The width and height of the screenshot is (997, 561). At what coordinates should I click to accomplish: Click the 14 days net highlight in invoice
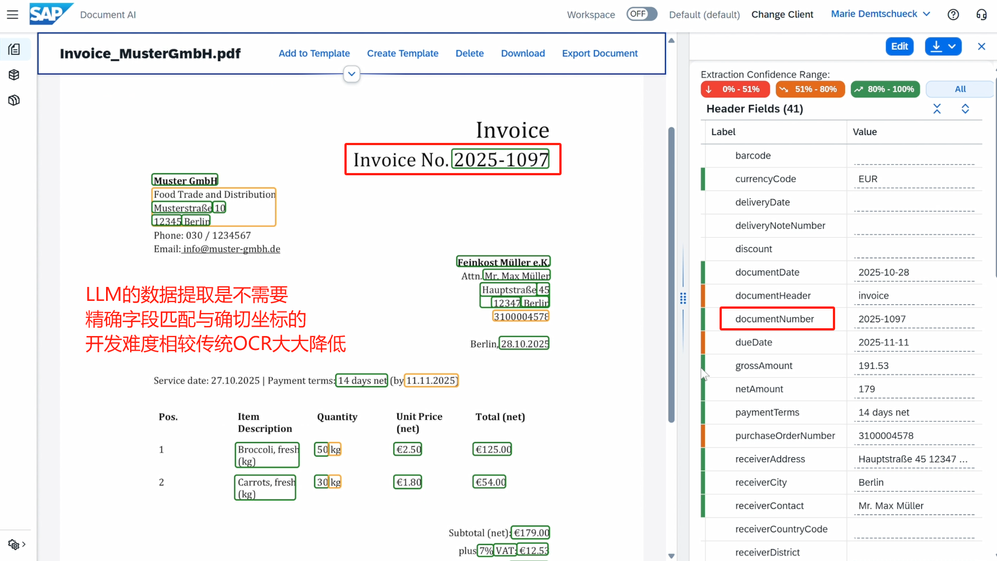(x=362, y=380)
